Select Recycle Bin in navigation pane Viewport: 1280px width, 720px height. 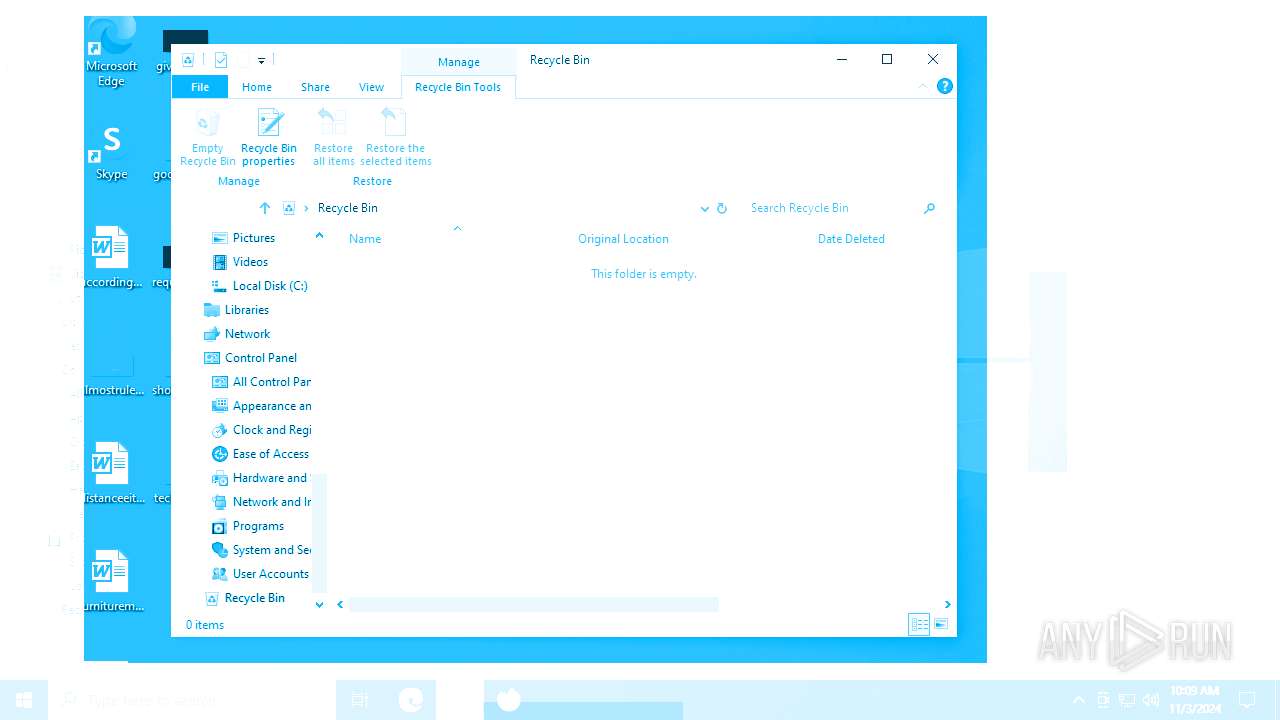(254, 598)
